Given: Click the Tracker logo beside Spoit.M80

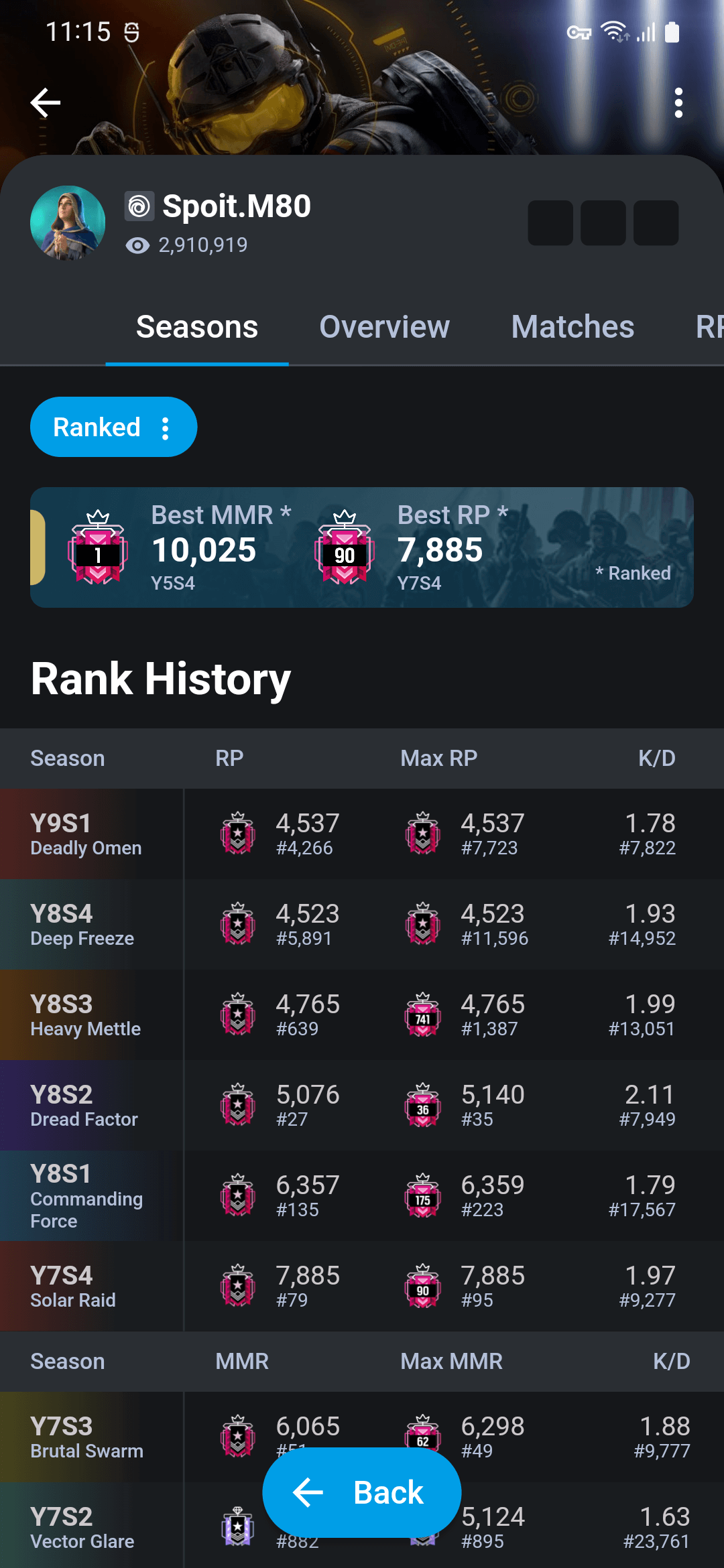Looking at the screenshot, I should [x=139, y=206].
